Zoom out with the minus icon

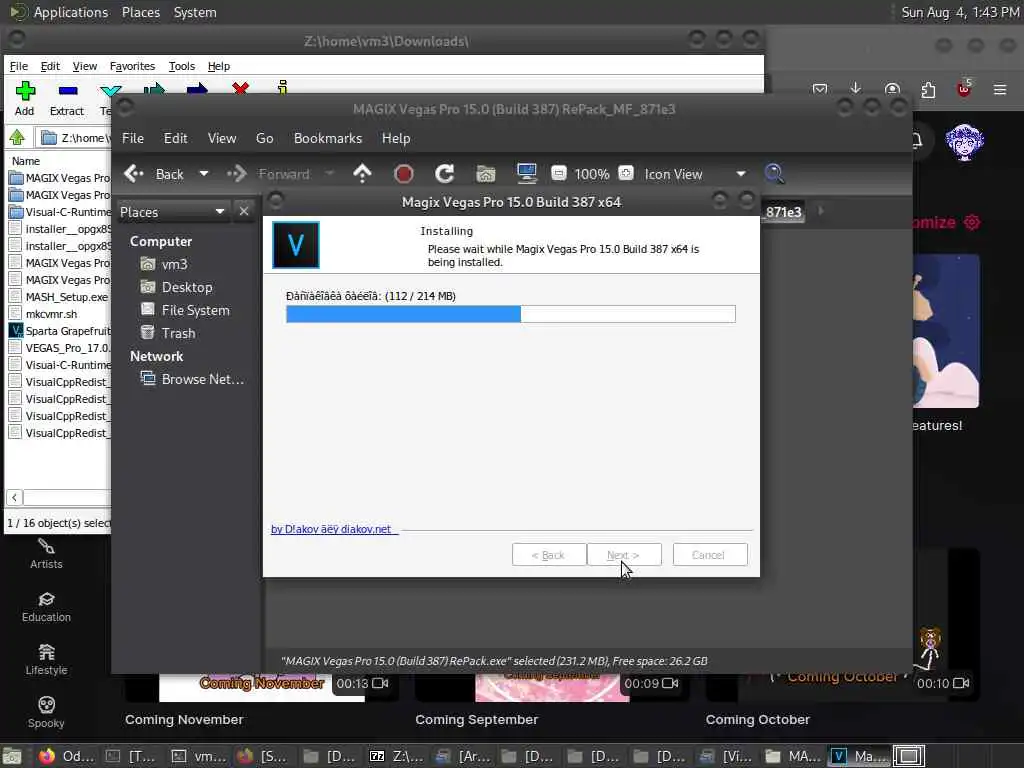[x=558, y=173]
